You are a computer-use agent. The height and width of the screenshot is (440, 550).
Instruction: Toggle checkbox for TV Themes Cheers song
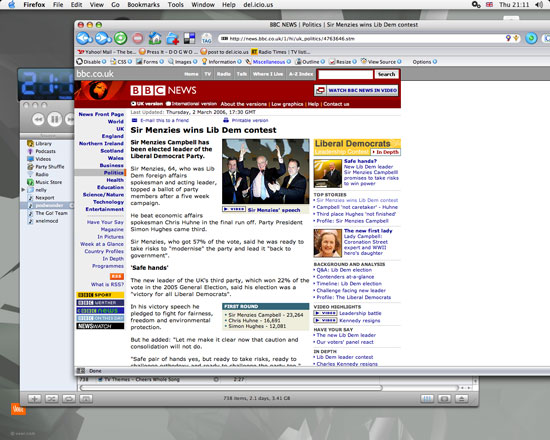(100, 380)
